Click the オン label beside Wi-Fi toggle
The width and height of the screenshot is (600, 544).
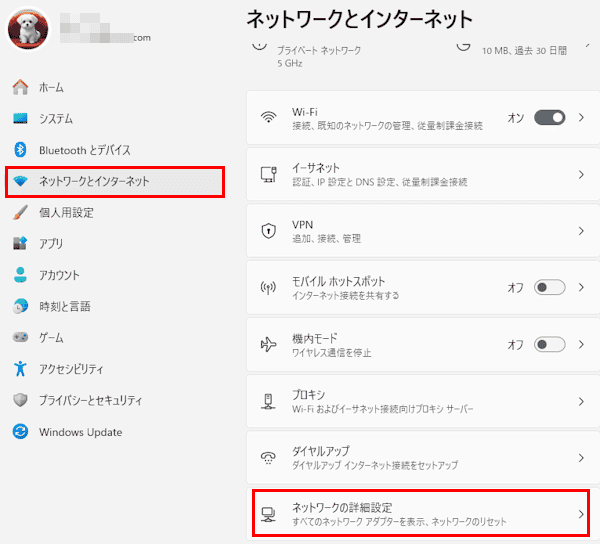point(515,118)
